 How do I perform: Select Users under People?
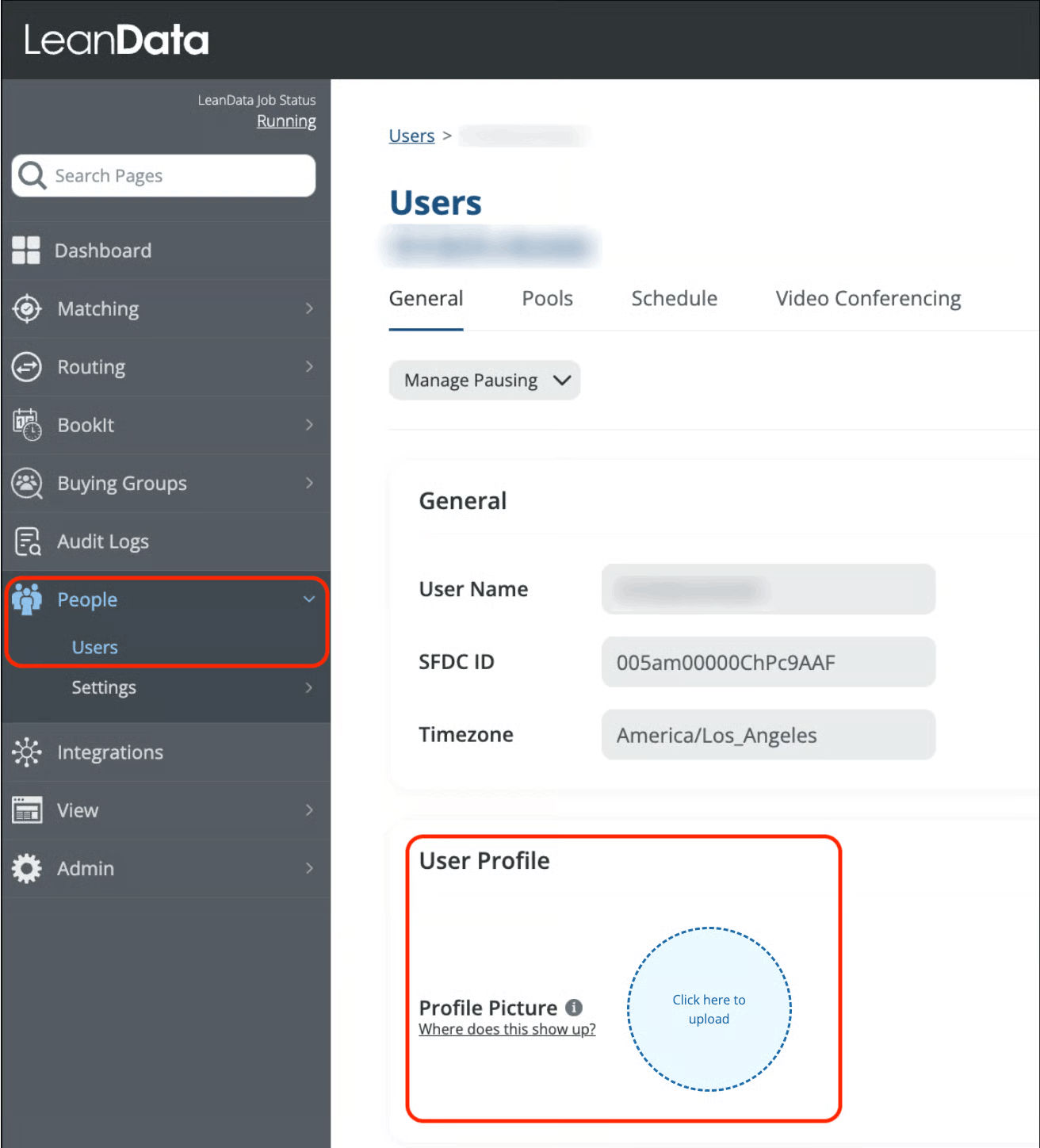pos(95,647)
